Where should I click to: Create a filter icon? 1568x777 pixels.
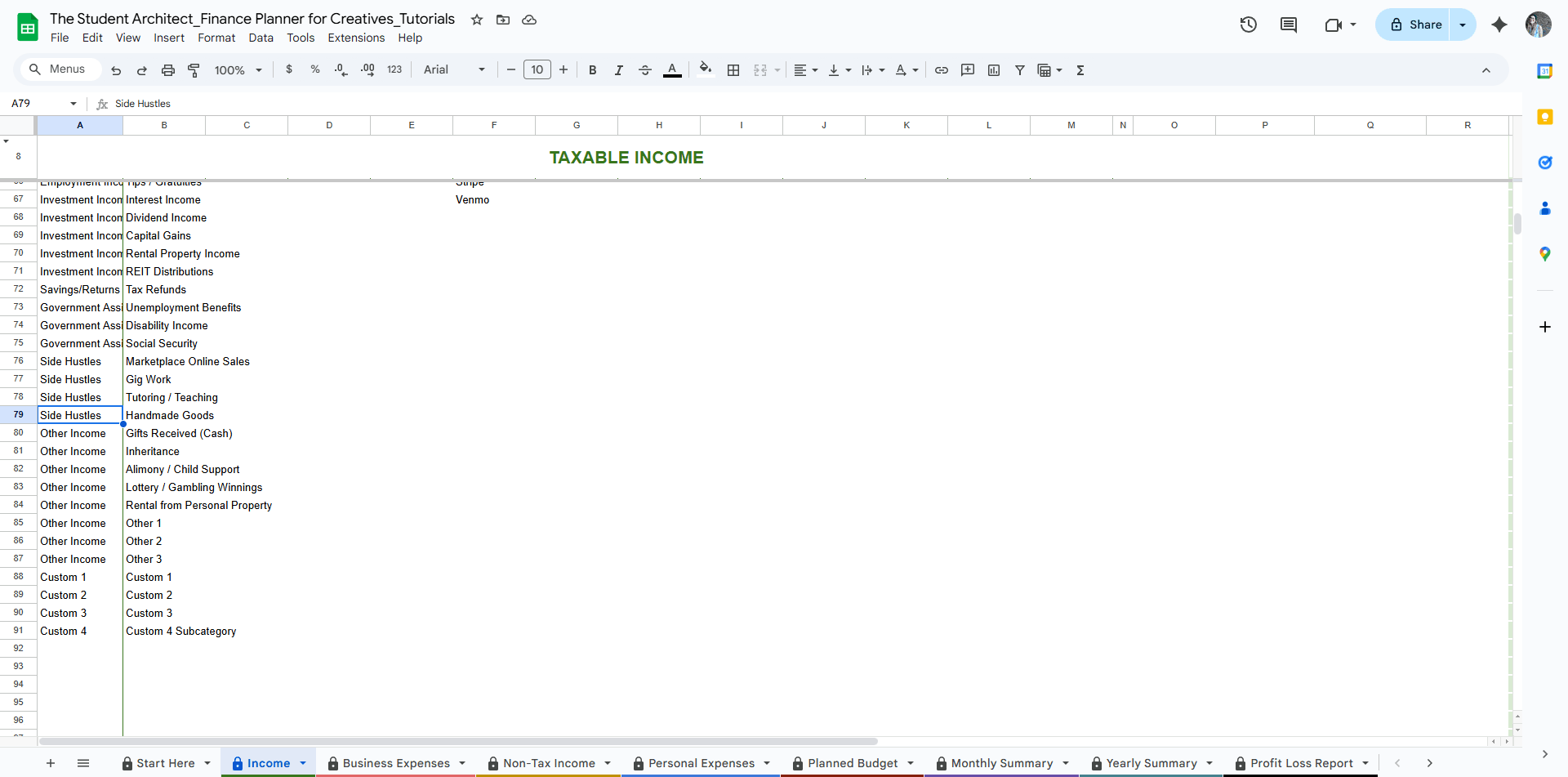click(1020, 70)
